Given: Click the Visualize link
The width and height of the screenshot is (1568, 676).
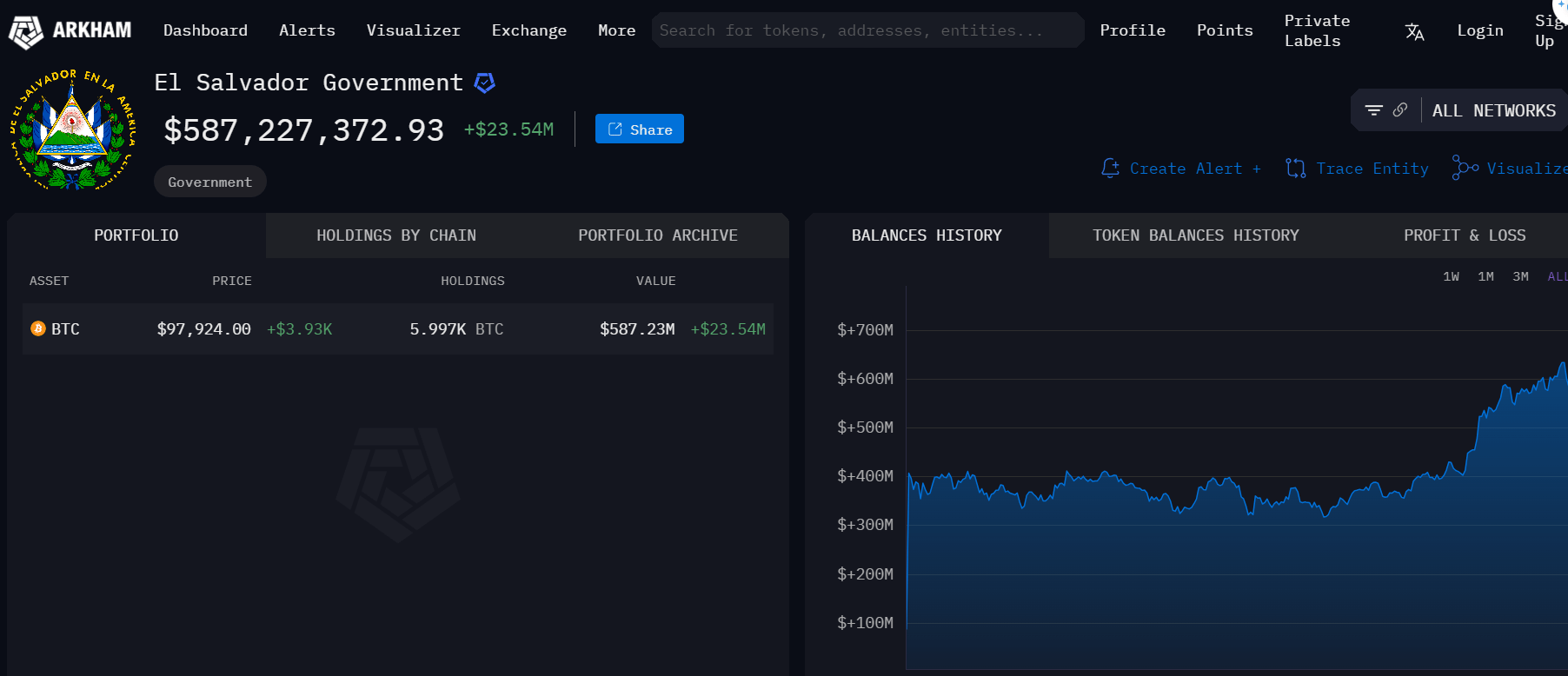Looking at the screenshot, I should [x=1526, y=169].
